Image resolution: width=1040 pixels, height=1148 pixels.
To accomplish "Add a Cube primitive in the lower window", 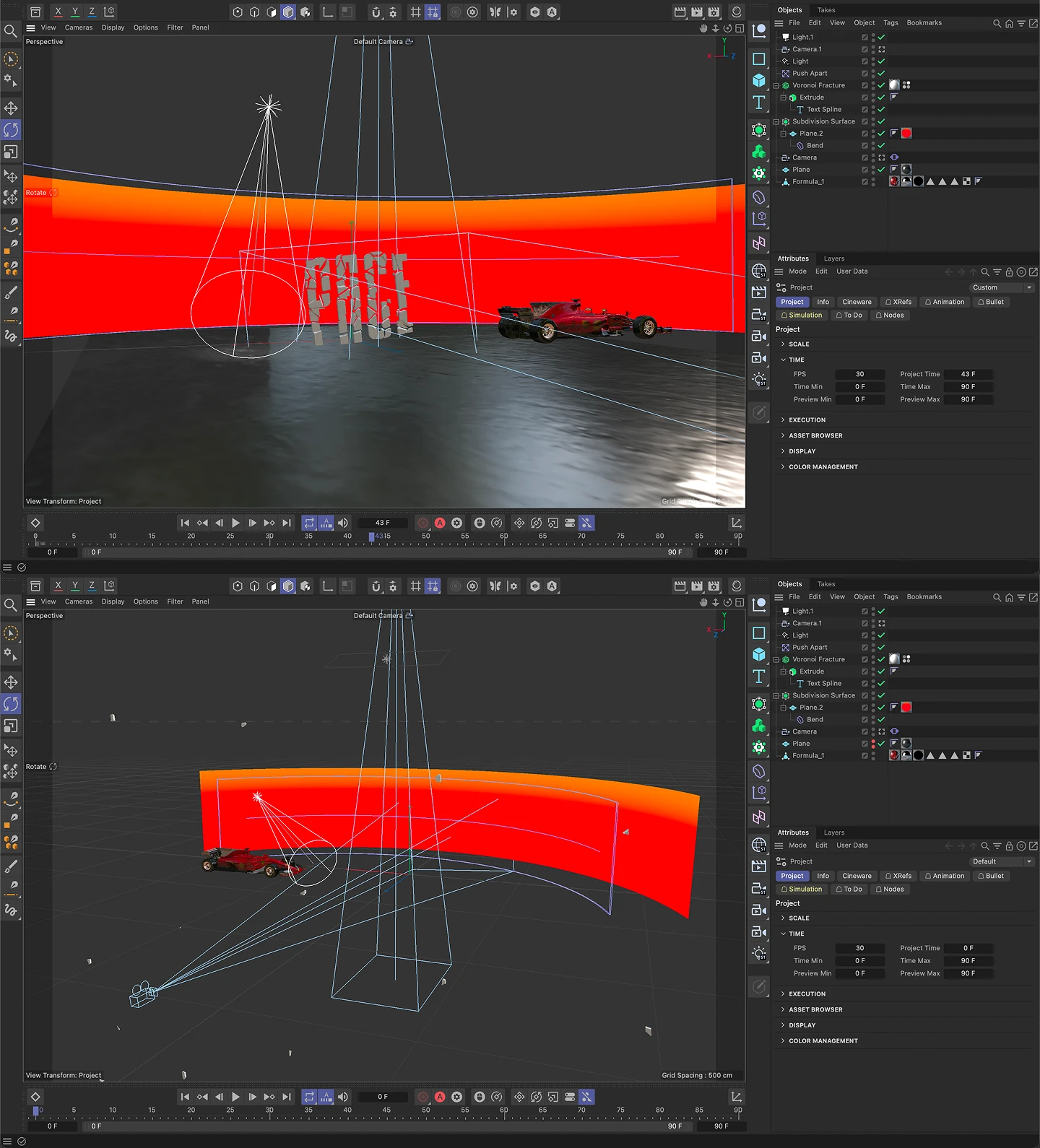I will coord(759,655).
